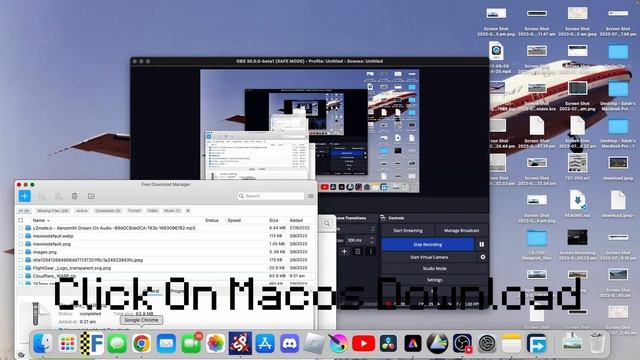Open Messages from the Dock

click(117, 344)
